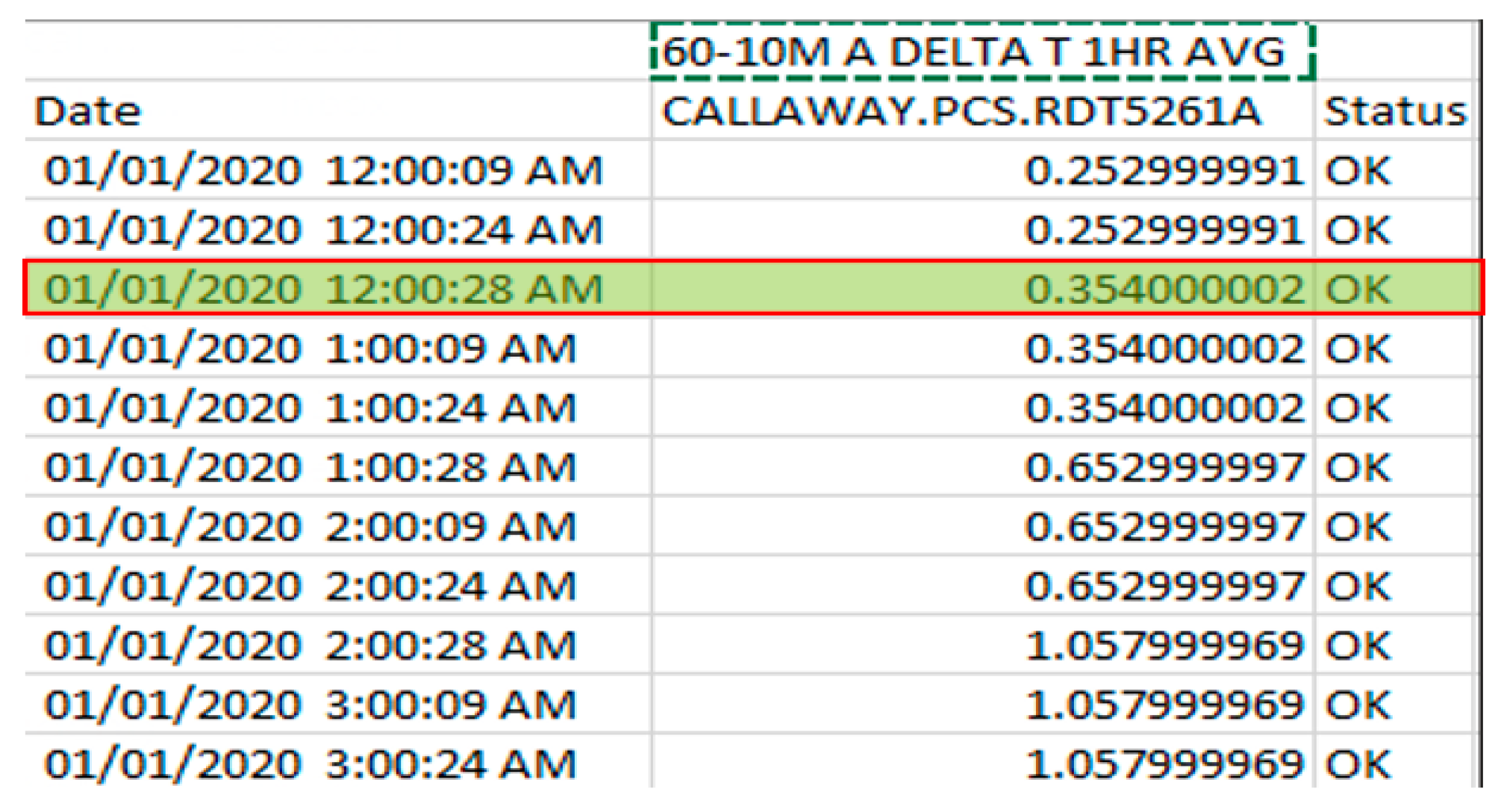Select the 60-10M A DELTA T 1HR AVG header cell
Viewport: 1501px width, 812px height.
[982, 52]
